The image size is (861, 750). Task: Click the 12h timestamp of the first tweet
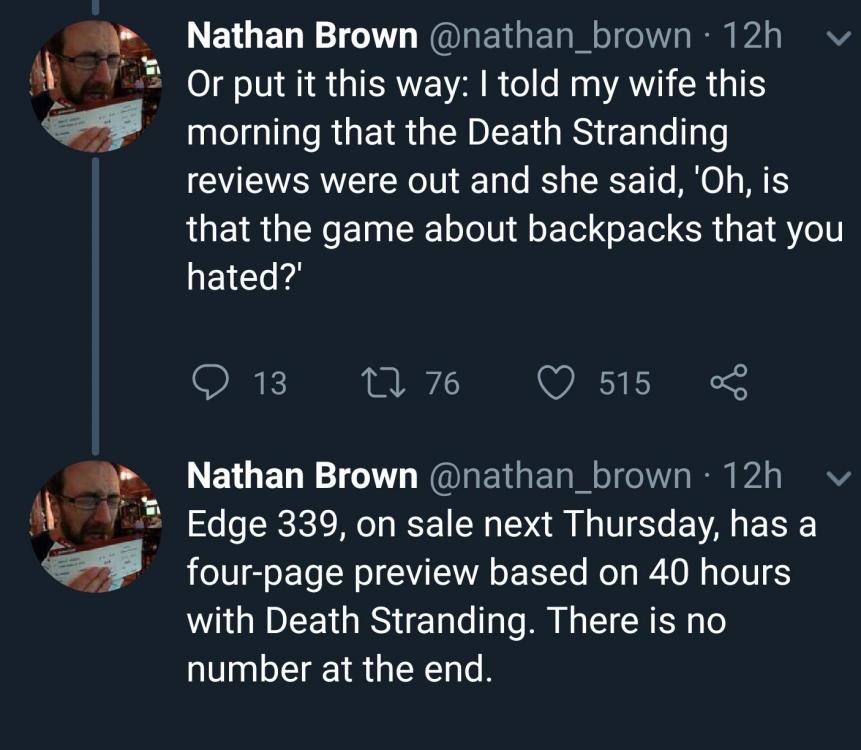pos(751,37)
